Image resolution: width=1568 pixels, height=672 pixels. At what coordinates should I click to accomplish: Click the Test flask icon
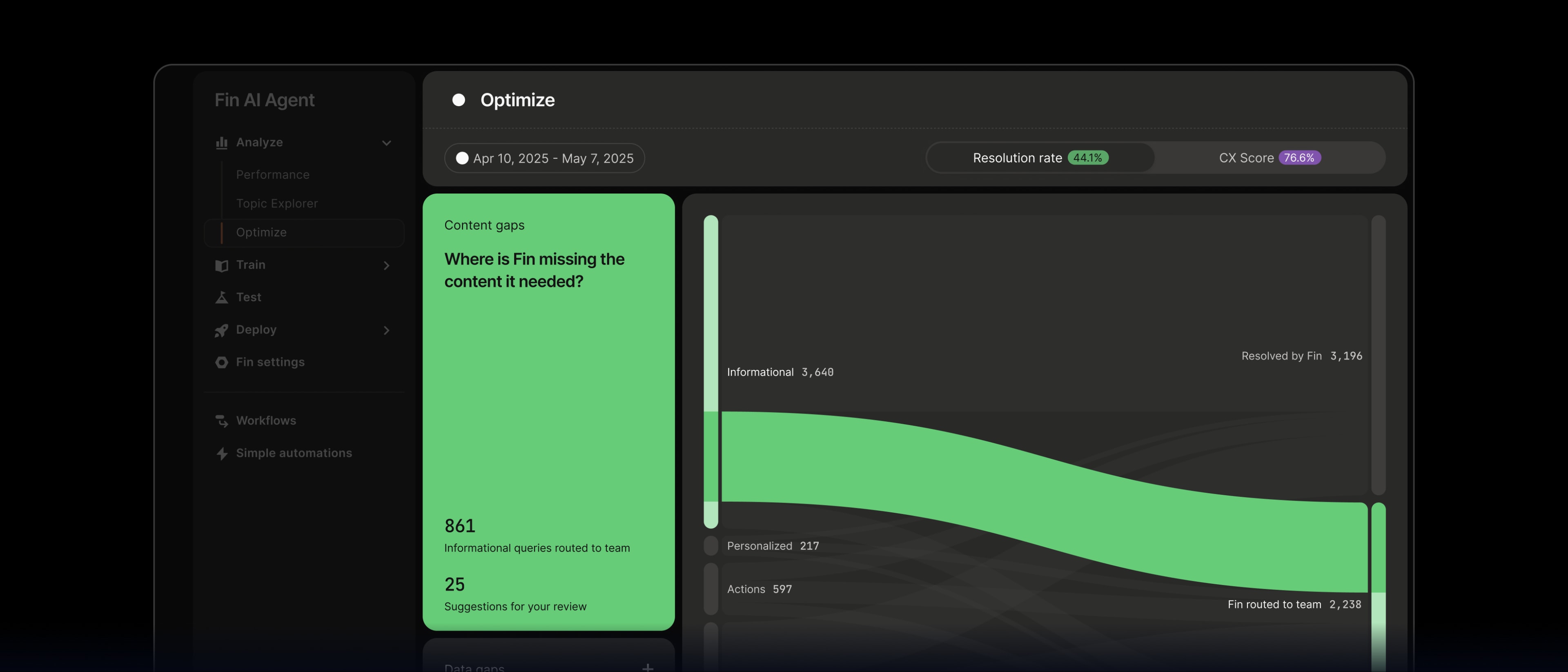coord(222,297)
